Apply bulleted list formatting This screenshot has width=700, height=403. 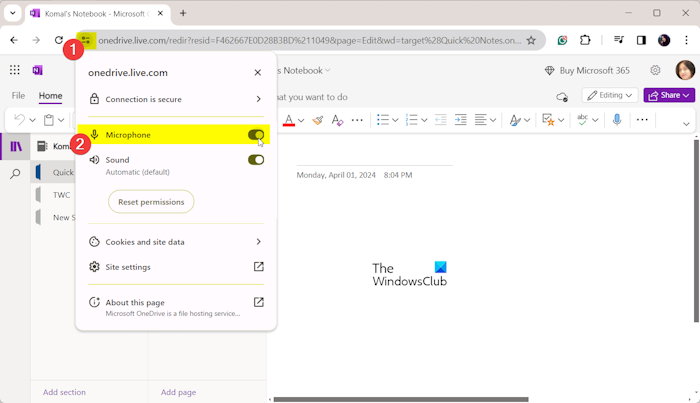pos(383,120)
